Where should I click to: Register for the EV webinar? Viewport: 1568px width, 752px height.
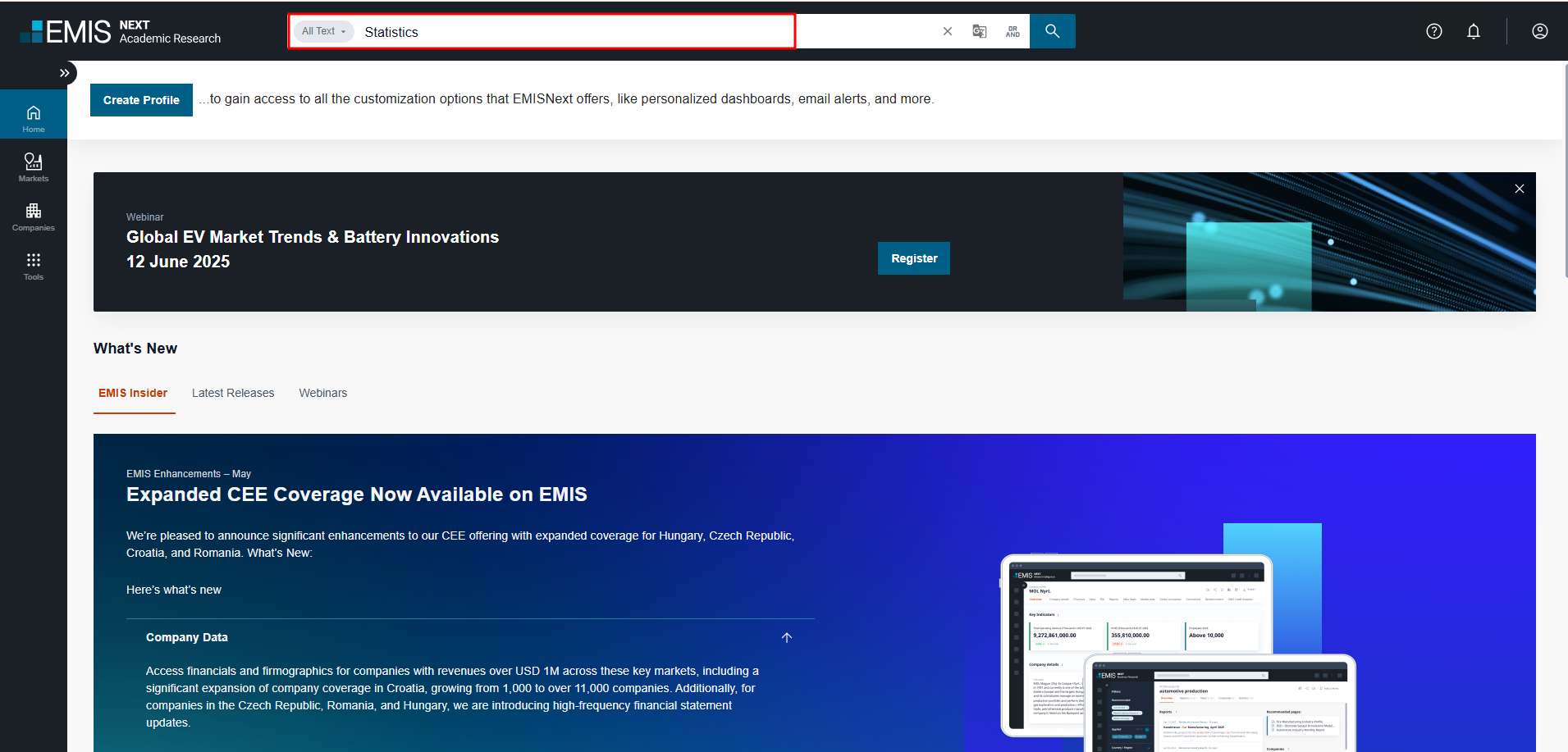tap(913, 258)
